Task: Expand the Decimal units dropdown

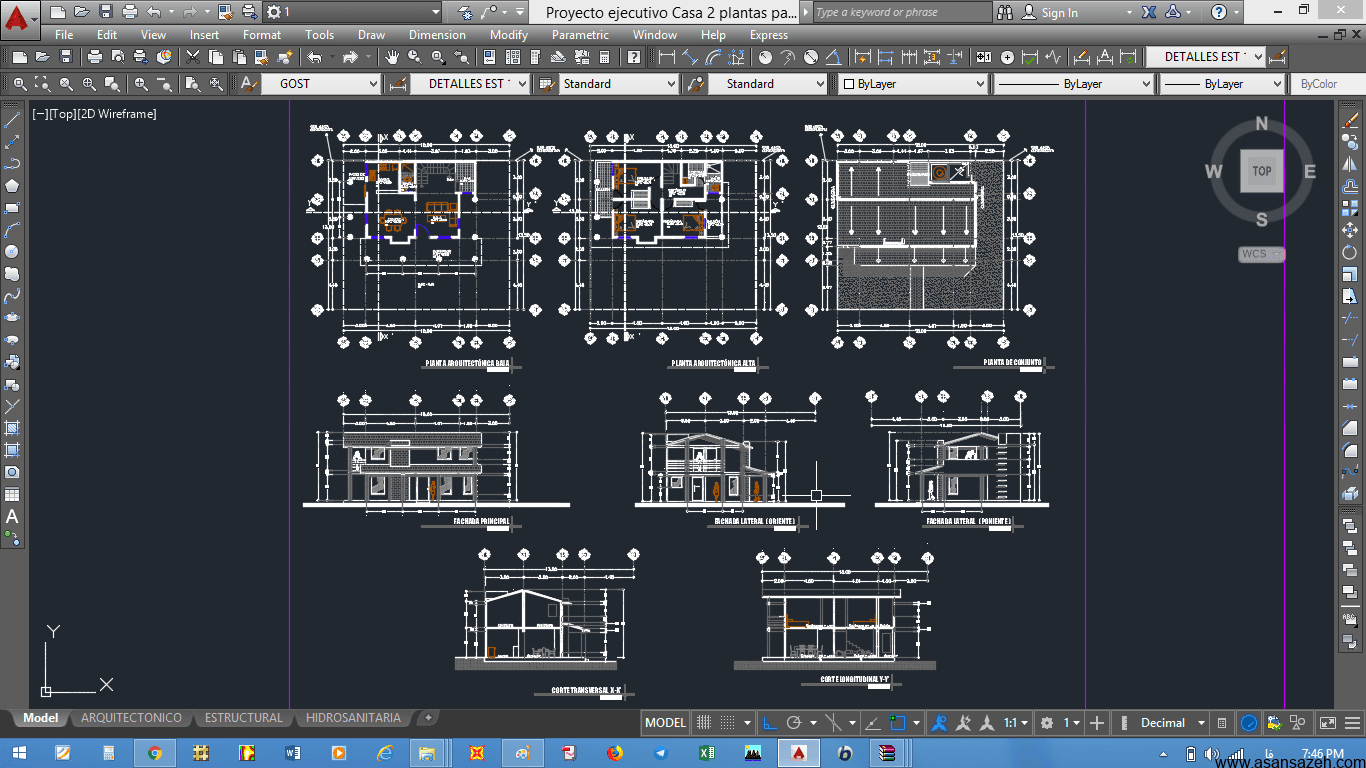Action: [x=1172, y=723]
